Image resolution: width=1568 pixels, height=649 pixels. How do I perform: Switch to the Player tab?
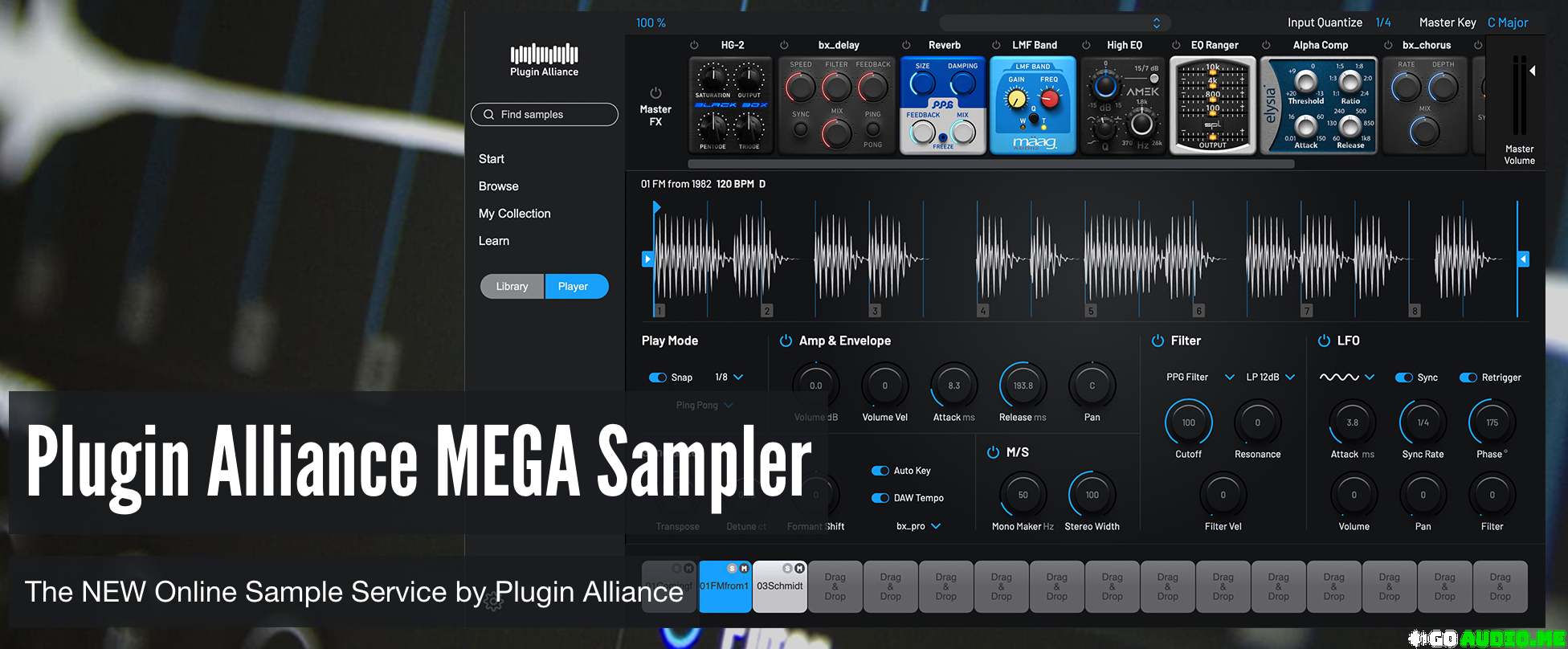tap(577, 287)
